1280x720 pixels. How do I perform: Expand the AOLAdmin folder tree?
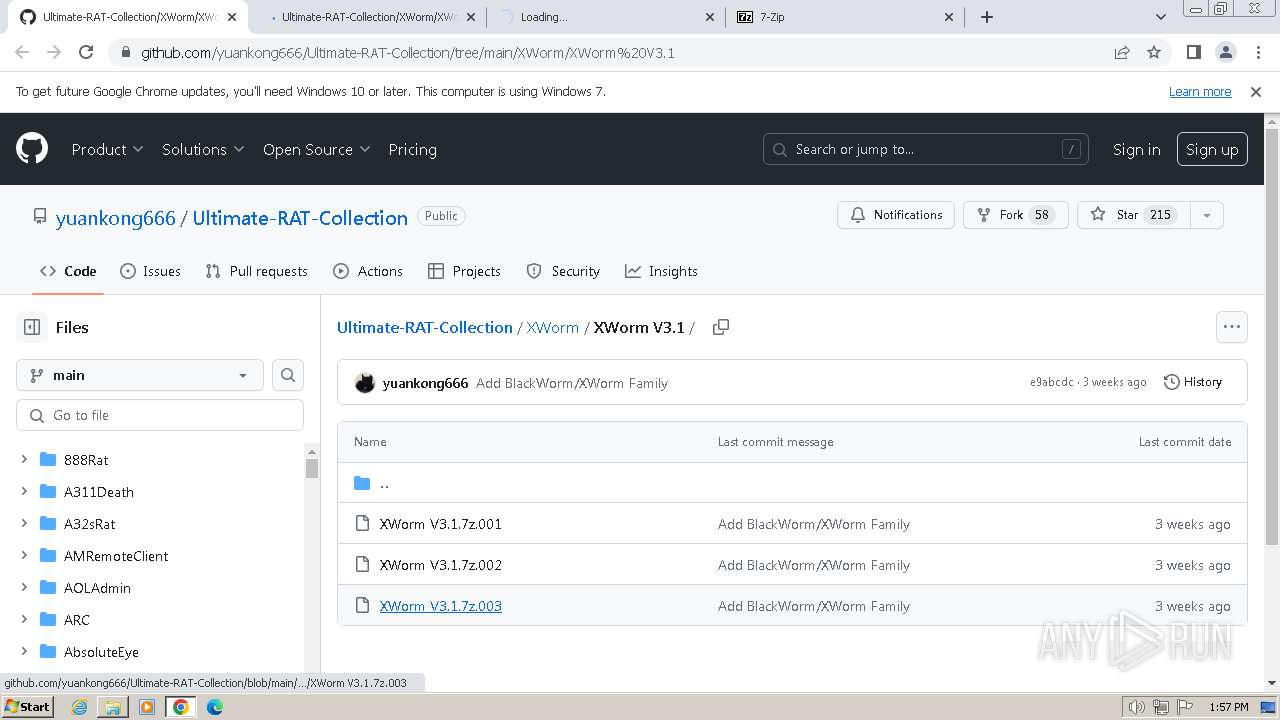(24, 588)
